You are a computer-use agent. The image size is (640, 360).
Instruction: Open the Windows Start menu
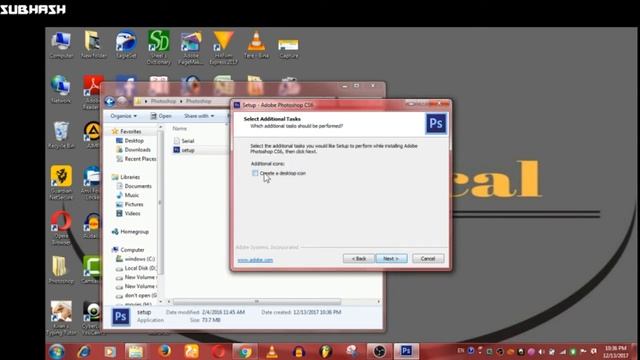pos(56,351)
